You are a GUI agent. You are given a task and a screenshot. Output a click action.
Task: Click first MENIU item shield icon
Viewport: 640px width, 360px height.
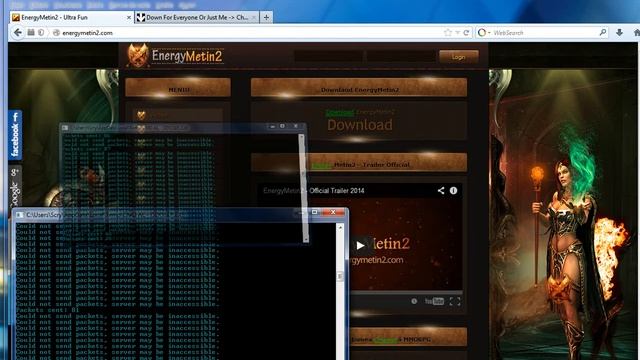click(x=141, y=116)
